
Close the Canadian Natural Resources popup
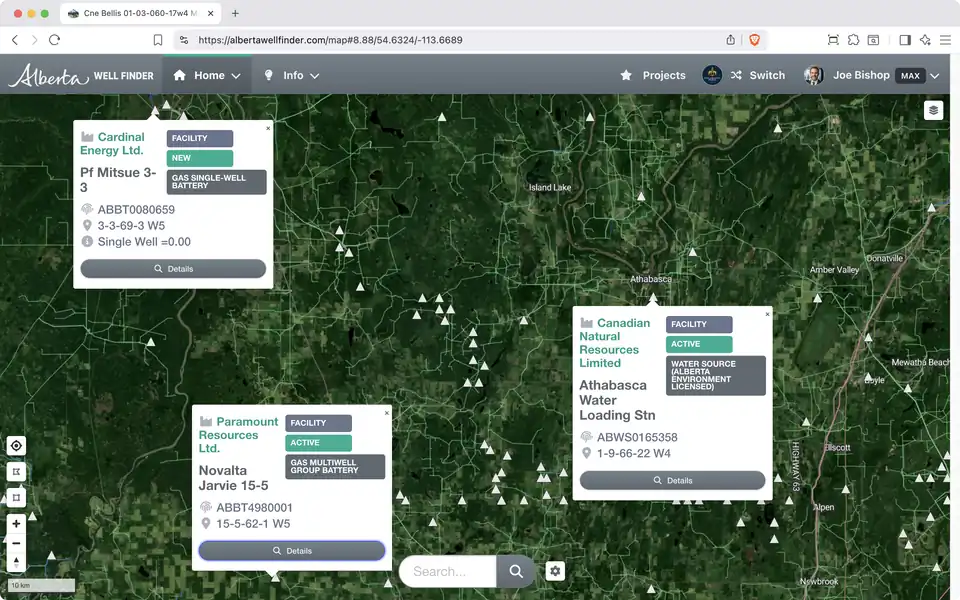[x=767, y=314]
